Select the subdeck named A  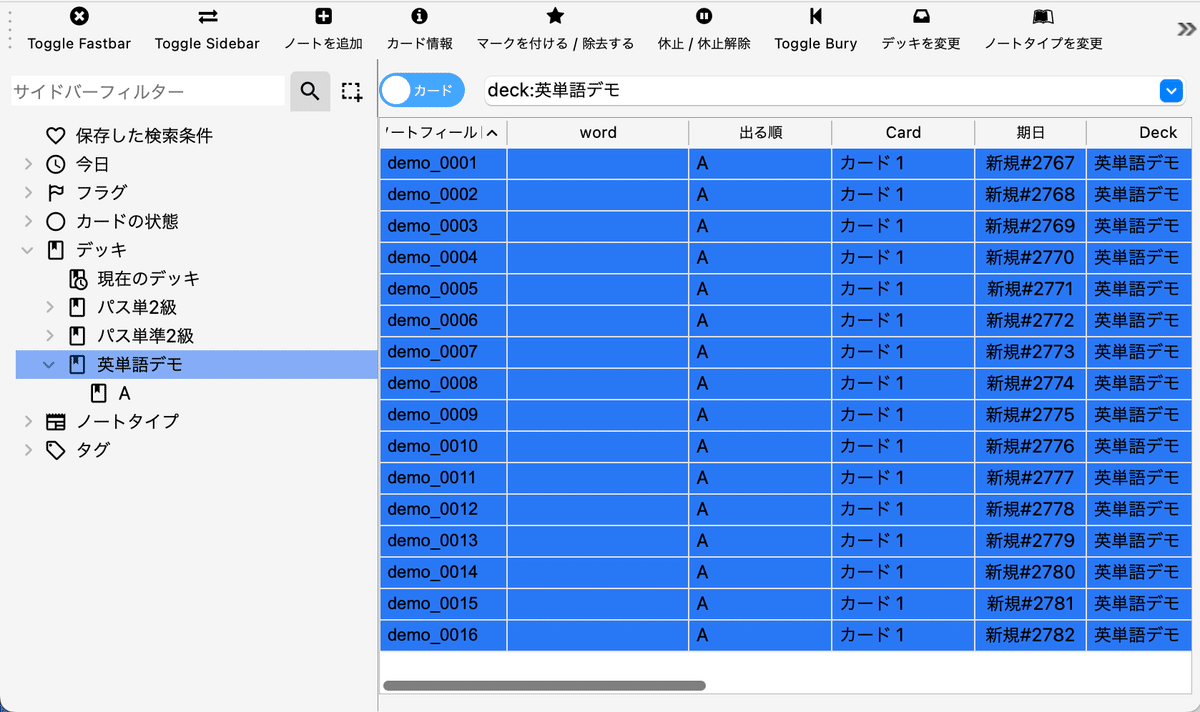tap(125, 393)
